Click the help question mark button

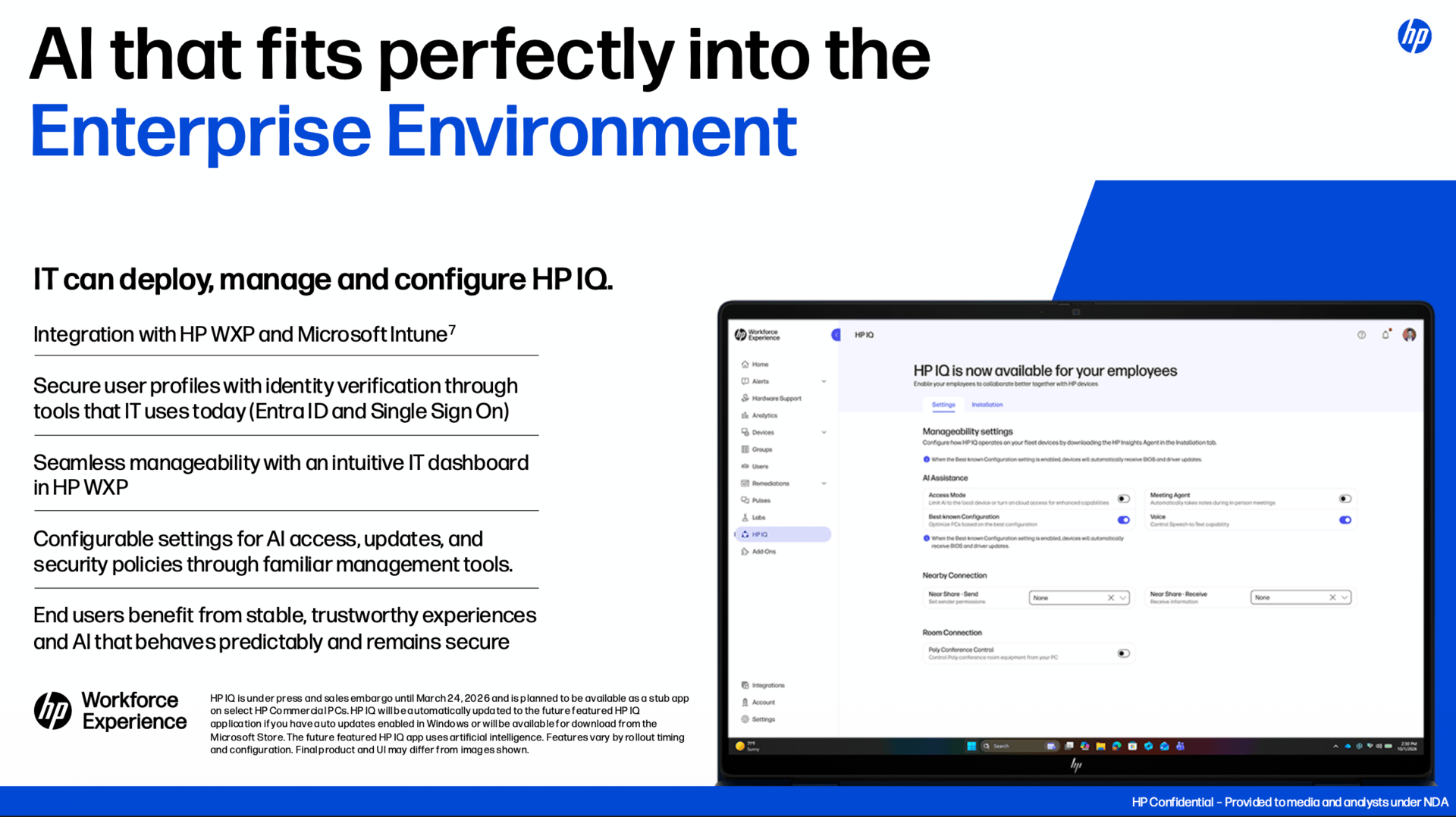[1361, 335]
